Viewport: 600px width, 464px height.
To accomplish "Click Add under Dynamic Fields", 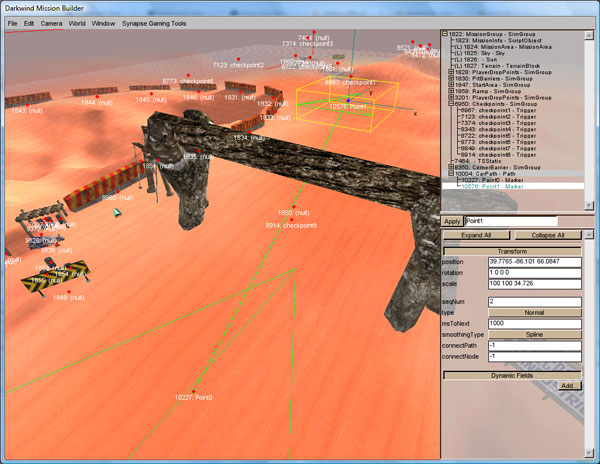I will (567, 385).
